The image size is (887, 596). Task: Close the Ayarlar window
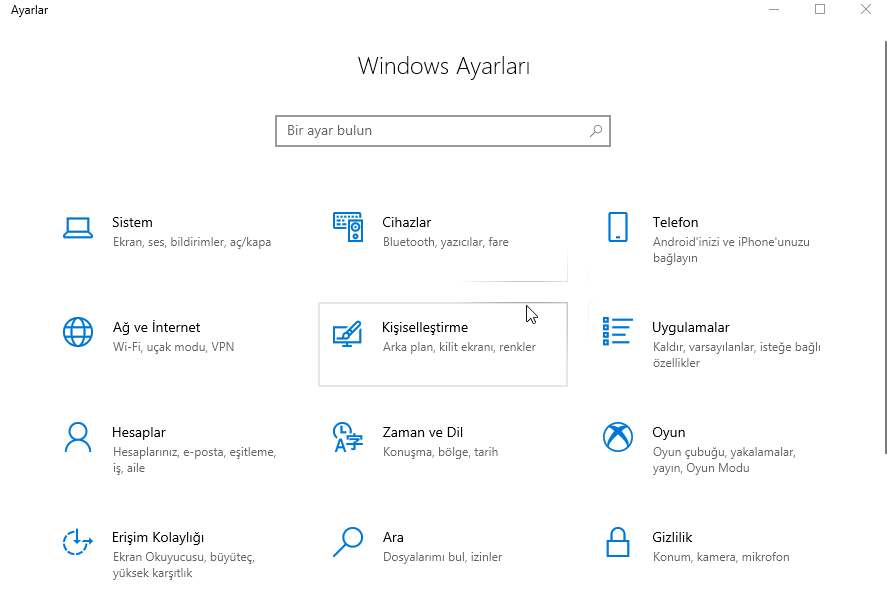pyautogui.click(x=866, y=10)
